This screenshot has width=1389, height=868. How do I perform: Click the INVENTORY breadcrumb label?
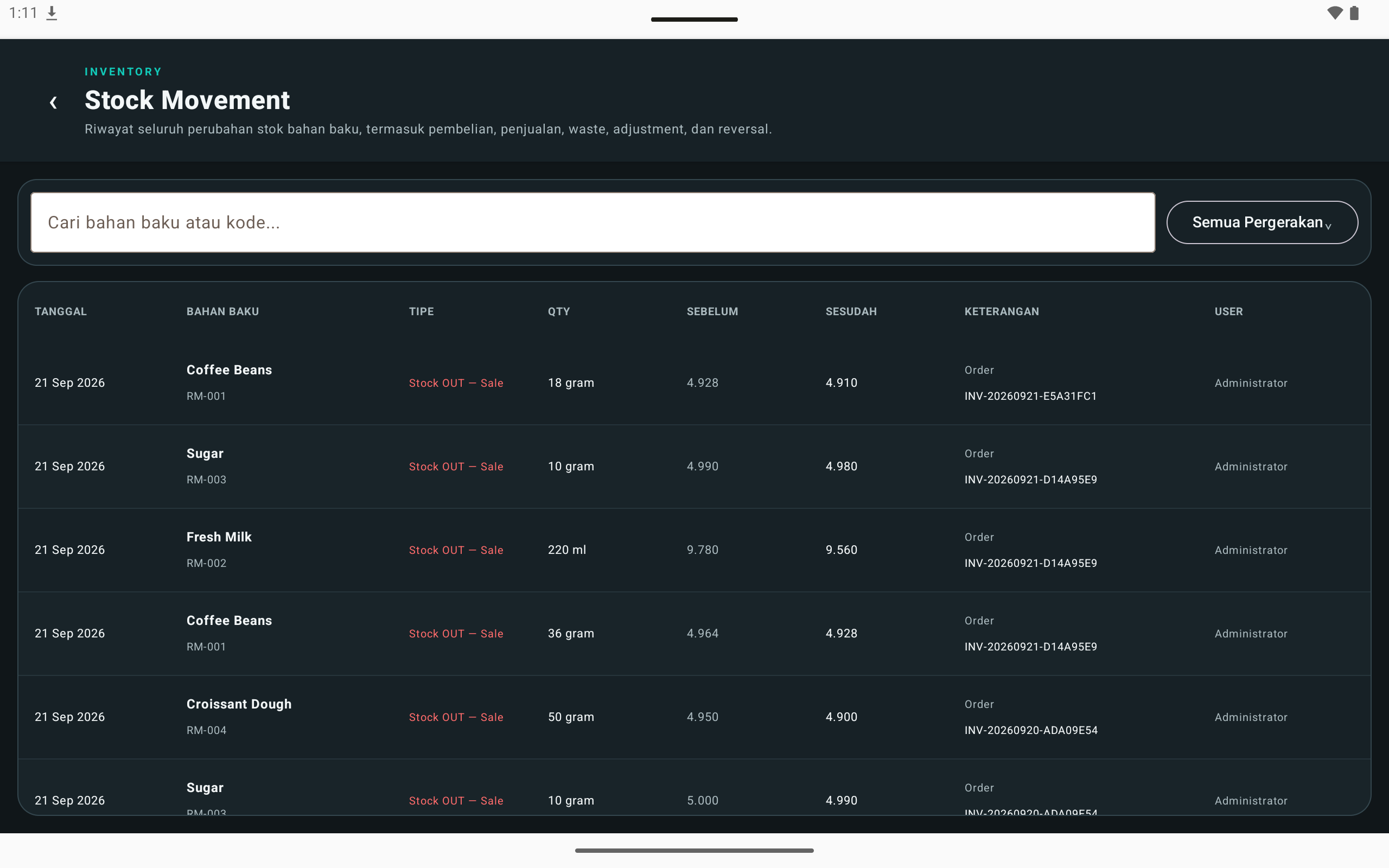pyautogui.click(x=123, y=72)
